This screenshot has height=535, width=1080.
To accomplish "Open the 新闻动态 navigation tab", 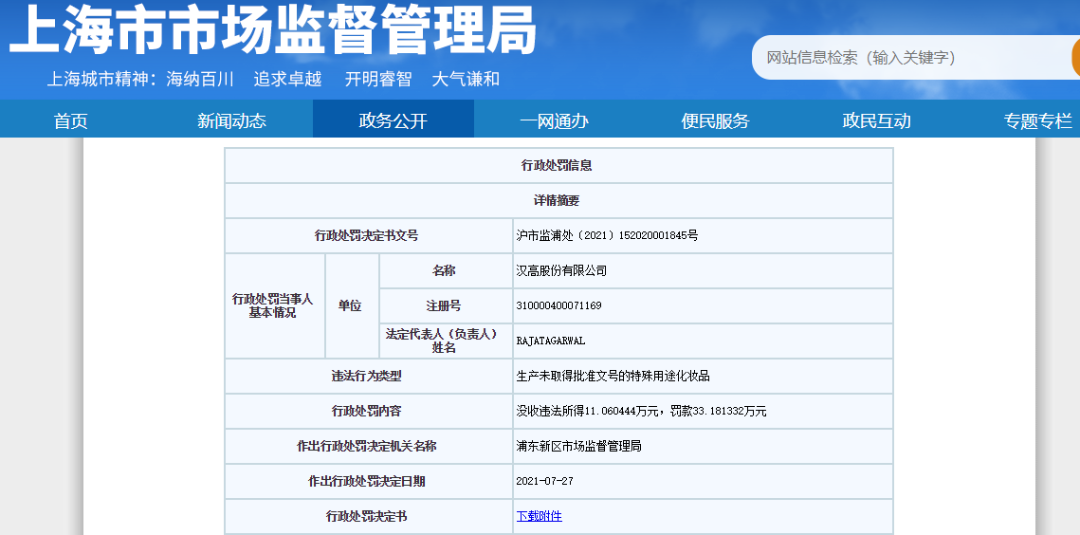I will (231, 121).
